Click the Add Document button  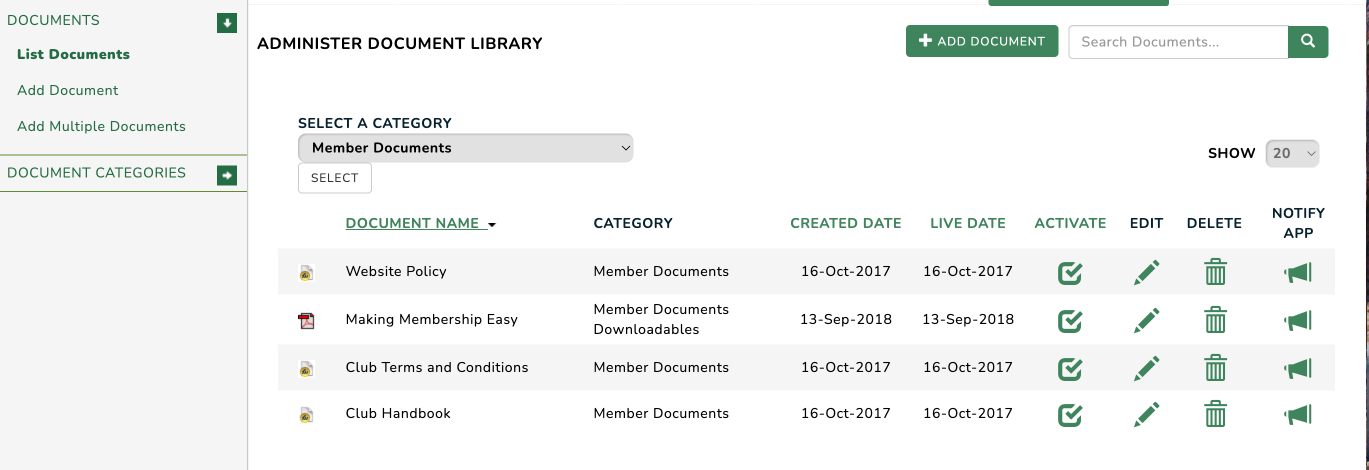pyautogui.click(x=982, y=41)
